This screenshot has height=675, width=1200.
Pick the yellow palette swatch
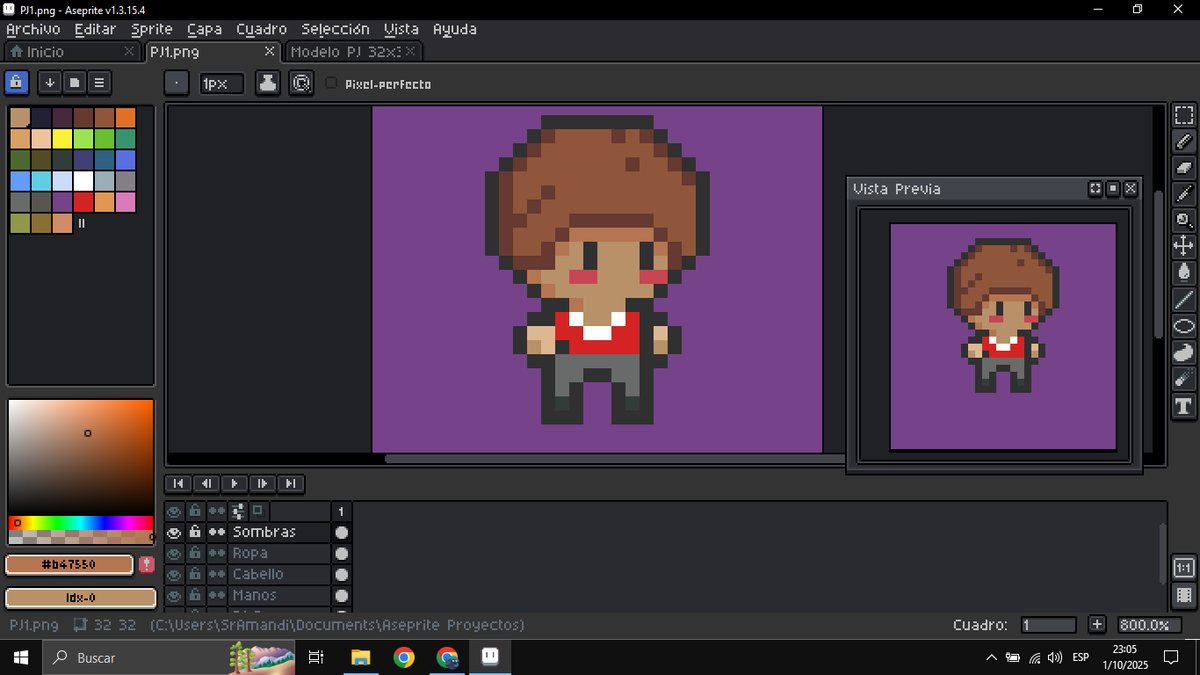click(62, 139)
